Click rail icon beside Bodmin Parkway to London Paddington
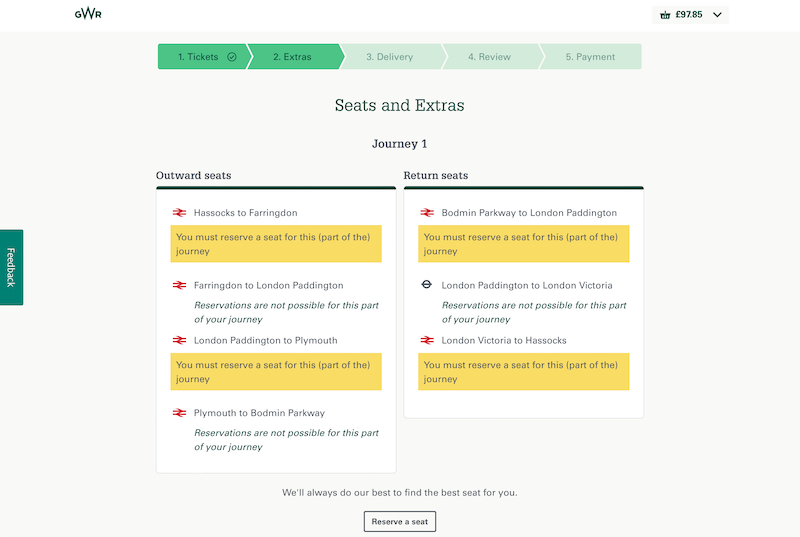This screenshot has width=800, height=537. pos(427,213)
